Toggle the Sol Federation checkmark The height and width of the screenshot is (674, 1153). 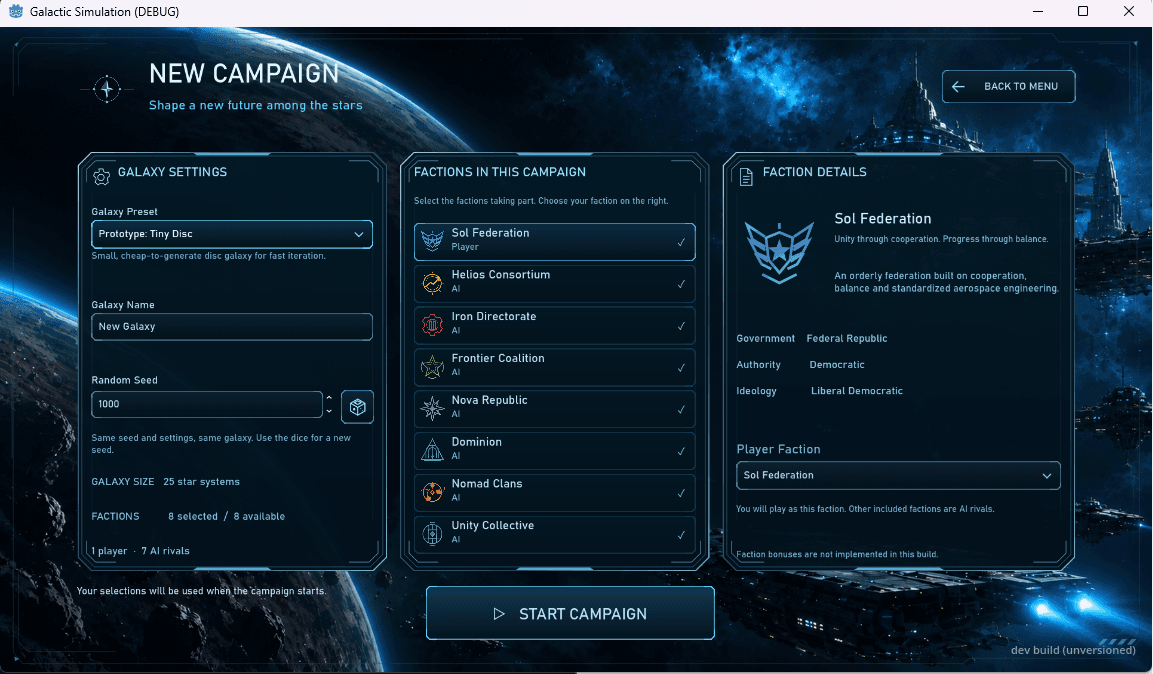click(681, 243)
